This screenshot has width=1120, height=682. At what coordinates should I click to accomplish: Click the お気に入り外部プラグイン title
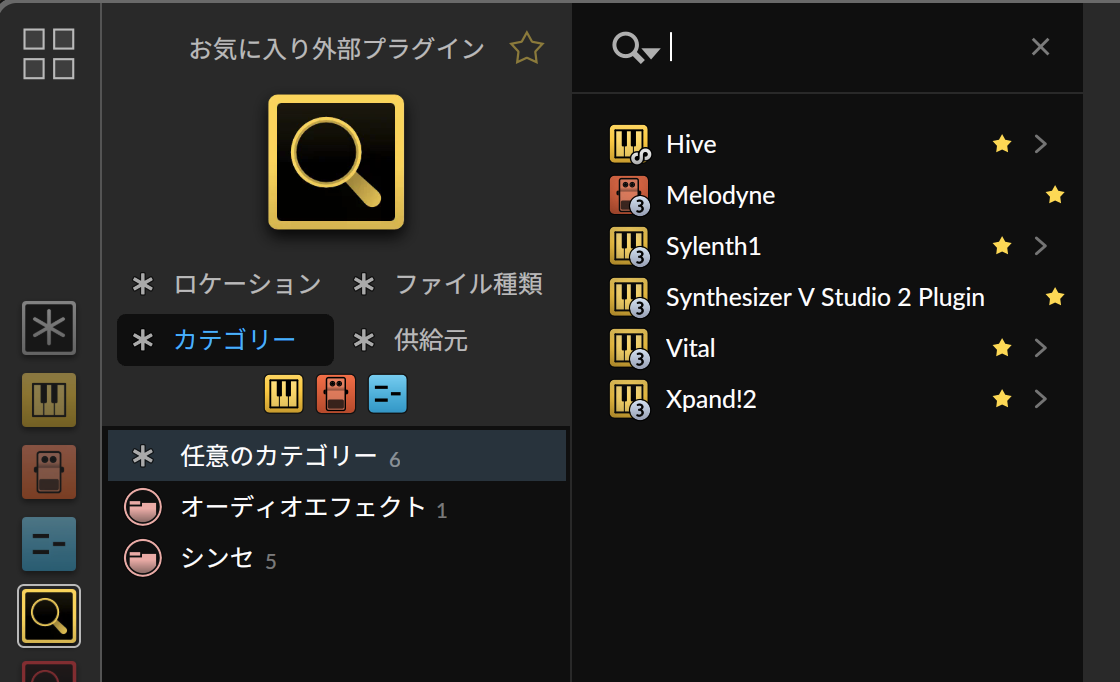336,49
